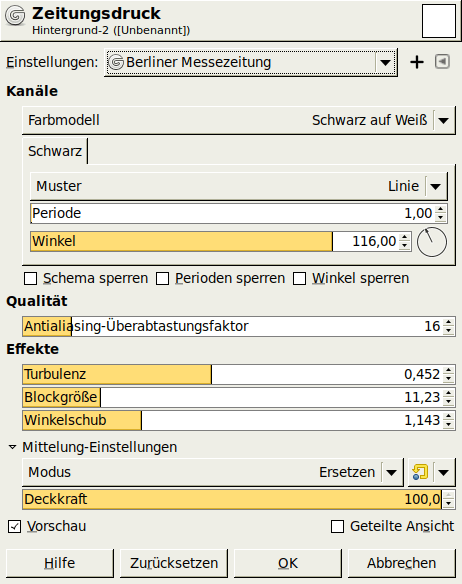Decrease the Winkel value with the down arrow

(405, 245)
